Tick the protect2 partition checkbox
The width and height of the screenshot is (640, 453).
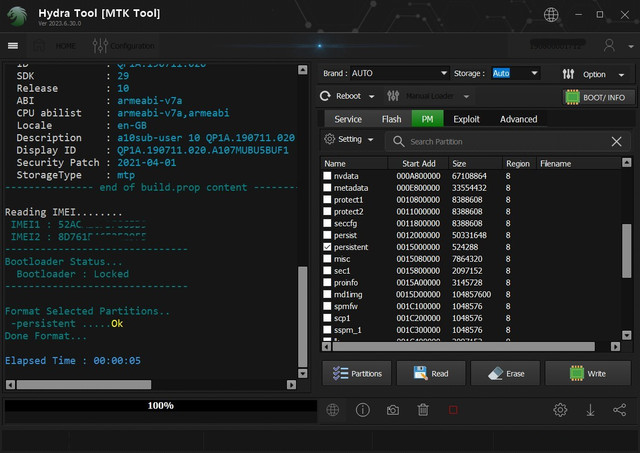pos(327,211)
